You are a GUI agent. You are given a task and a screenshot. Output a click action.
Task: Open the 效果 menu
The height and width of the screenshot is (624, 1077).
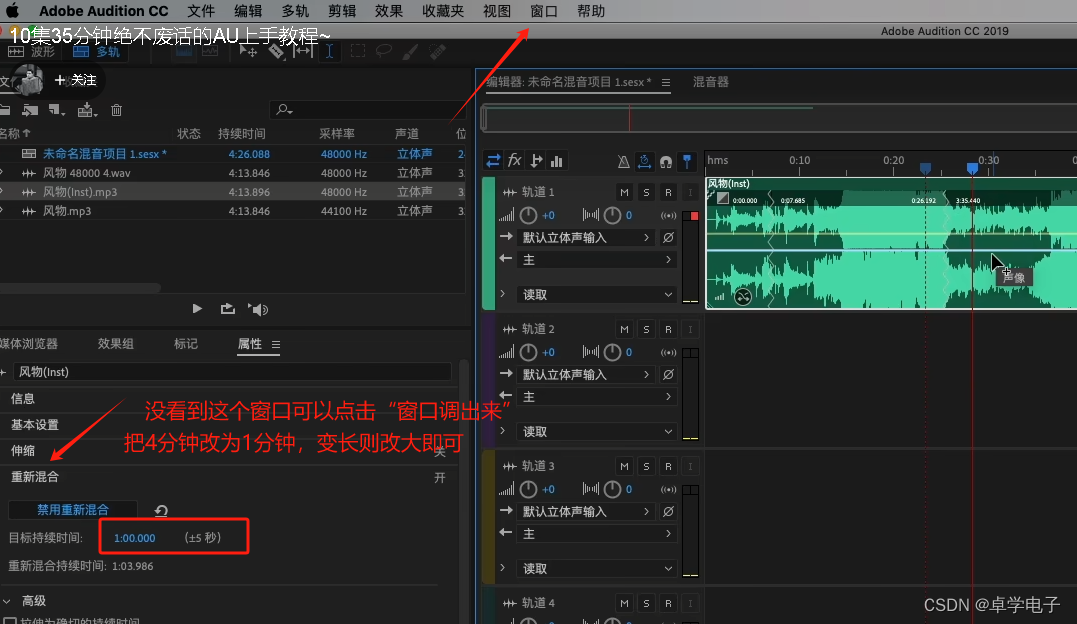point(388,11)
